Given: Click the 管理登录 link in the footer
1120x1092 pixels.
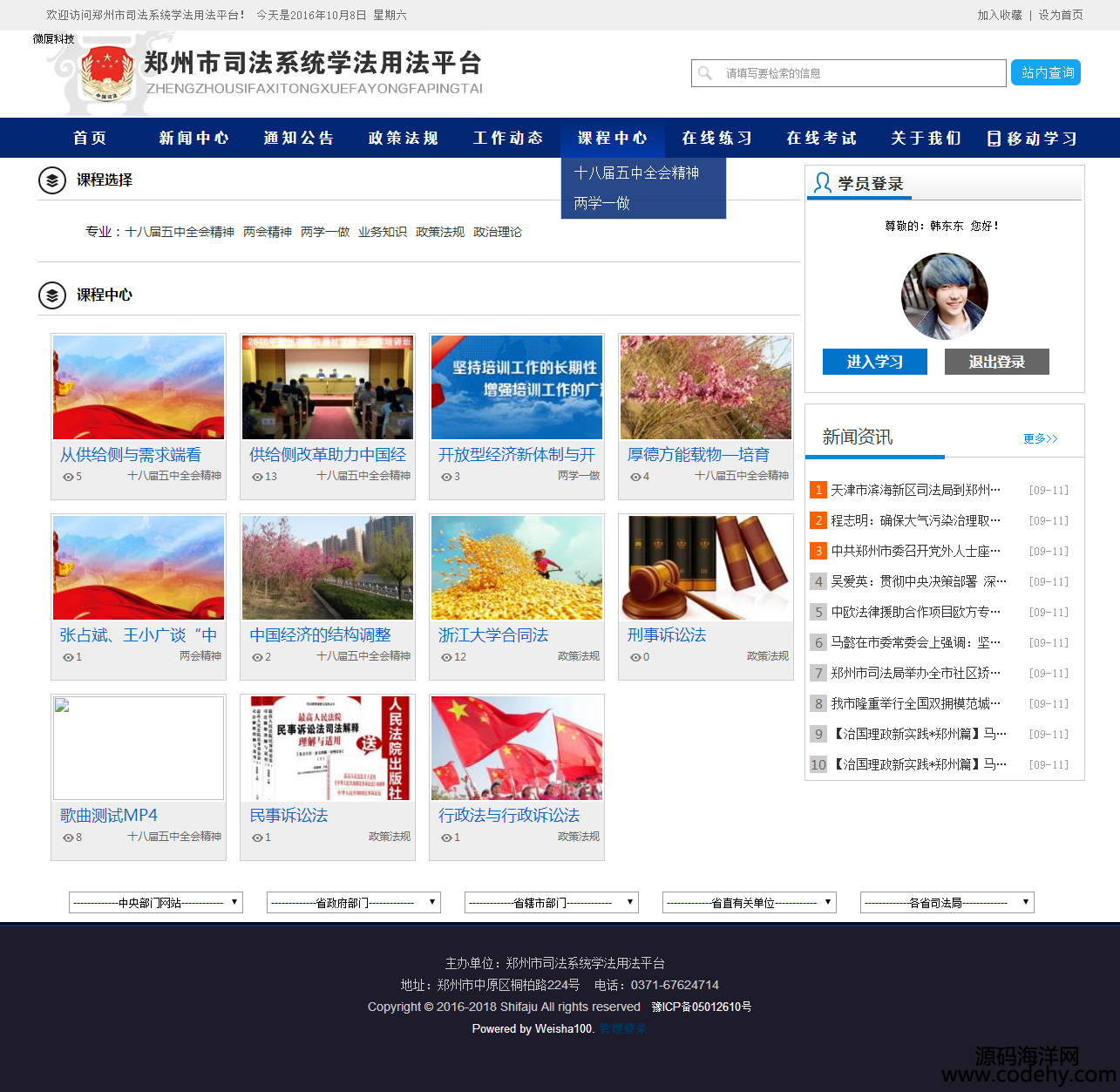Looking at the screenshot, I should [x=623, y=1028].
